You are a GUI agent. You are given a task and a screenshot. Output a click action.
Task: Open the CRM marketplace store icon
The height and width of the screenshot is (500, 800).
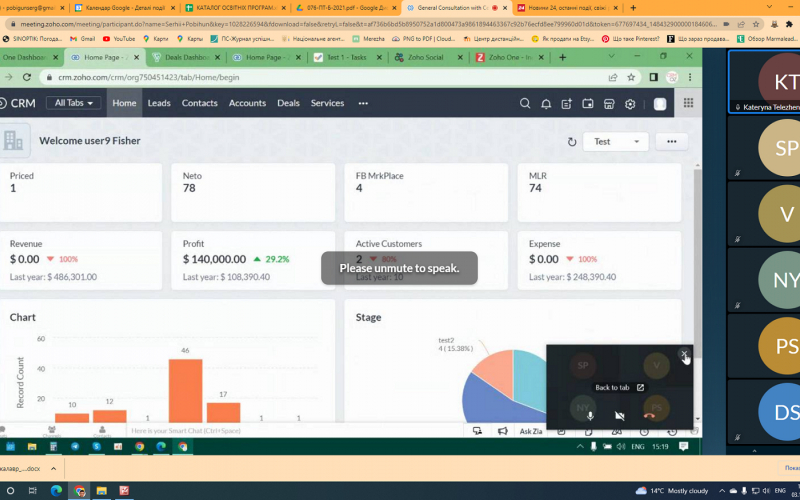tap(609, 104)
